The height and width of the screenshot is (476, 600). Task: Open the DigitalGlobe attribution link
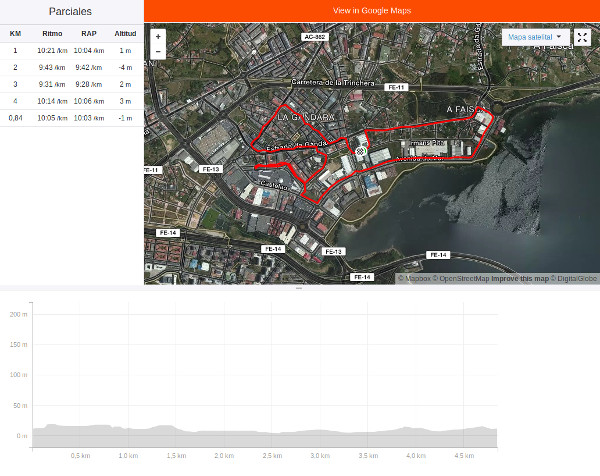pyautogui.click(x=577, y=279)
